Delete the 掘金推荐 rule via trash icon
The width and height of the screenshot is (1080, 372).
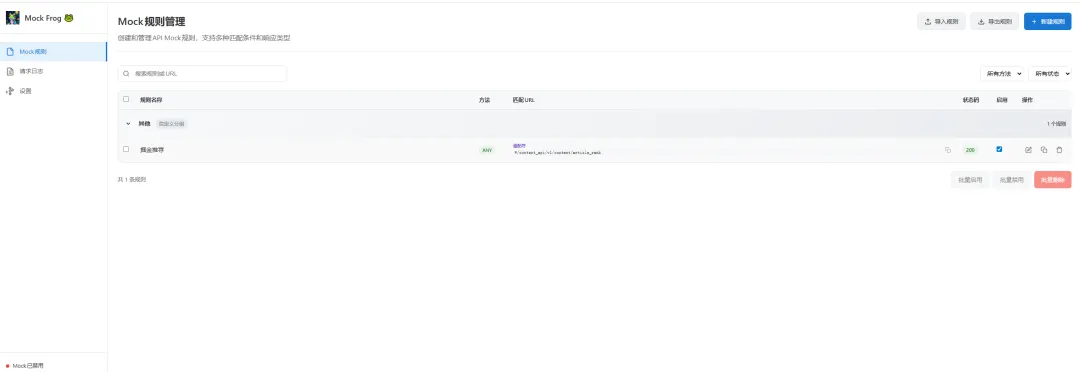point(1059,149)
